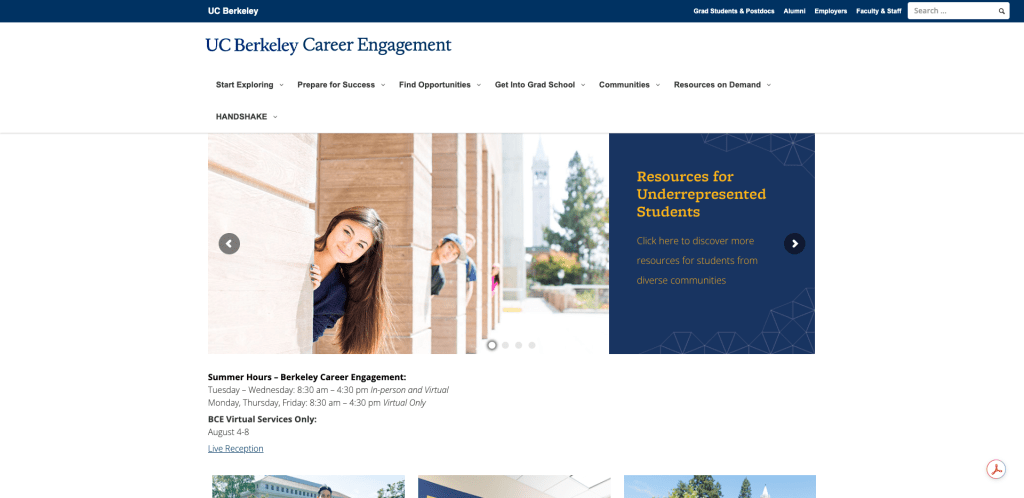Viewport: 1024px width, 498px height.
Task: Expand the Start Exploring menu
Action: pyautogui.click(x=249, y=85)
